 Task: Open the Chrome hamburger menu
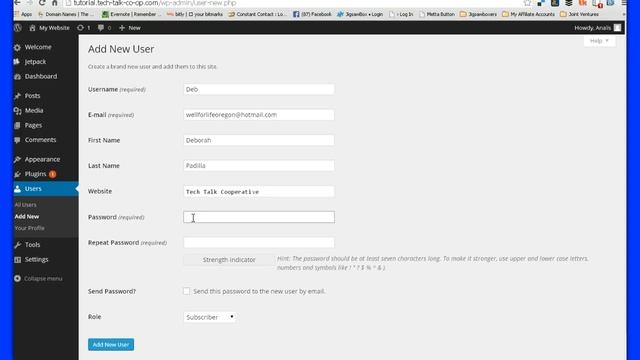(x=624, y=3)
